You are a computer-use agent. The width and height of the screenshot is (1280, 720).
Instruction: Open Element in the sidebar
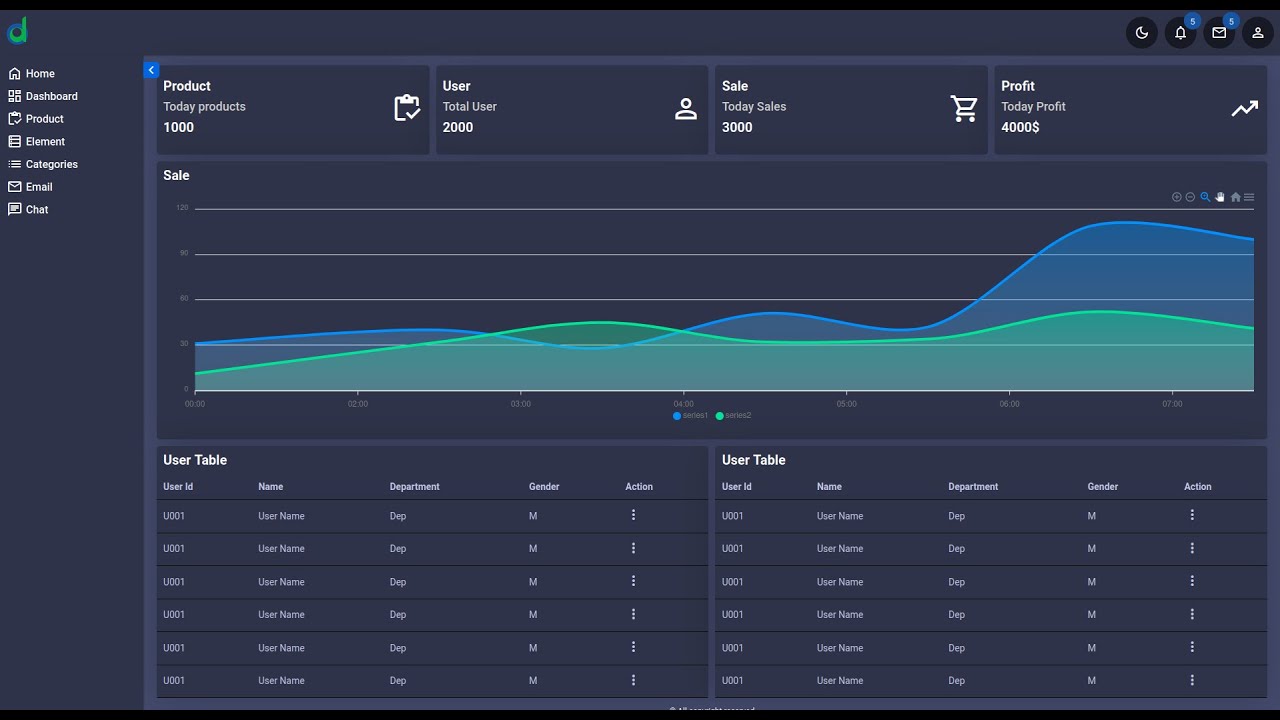point(36,142)
